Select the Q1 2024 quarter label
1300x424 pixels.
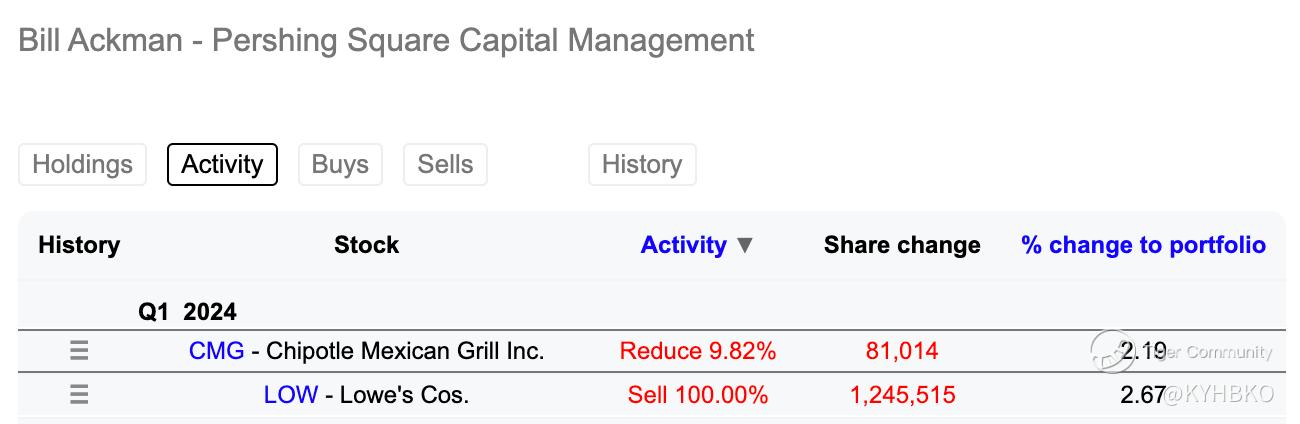point(187,312)
